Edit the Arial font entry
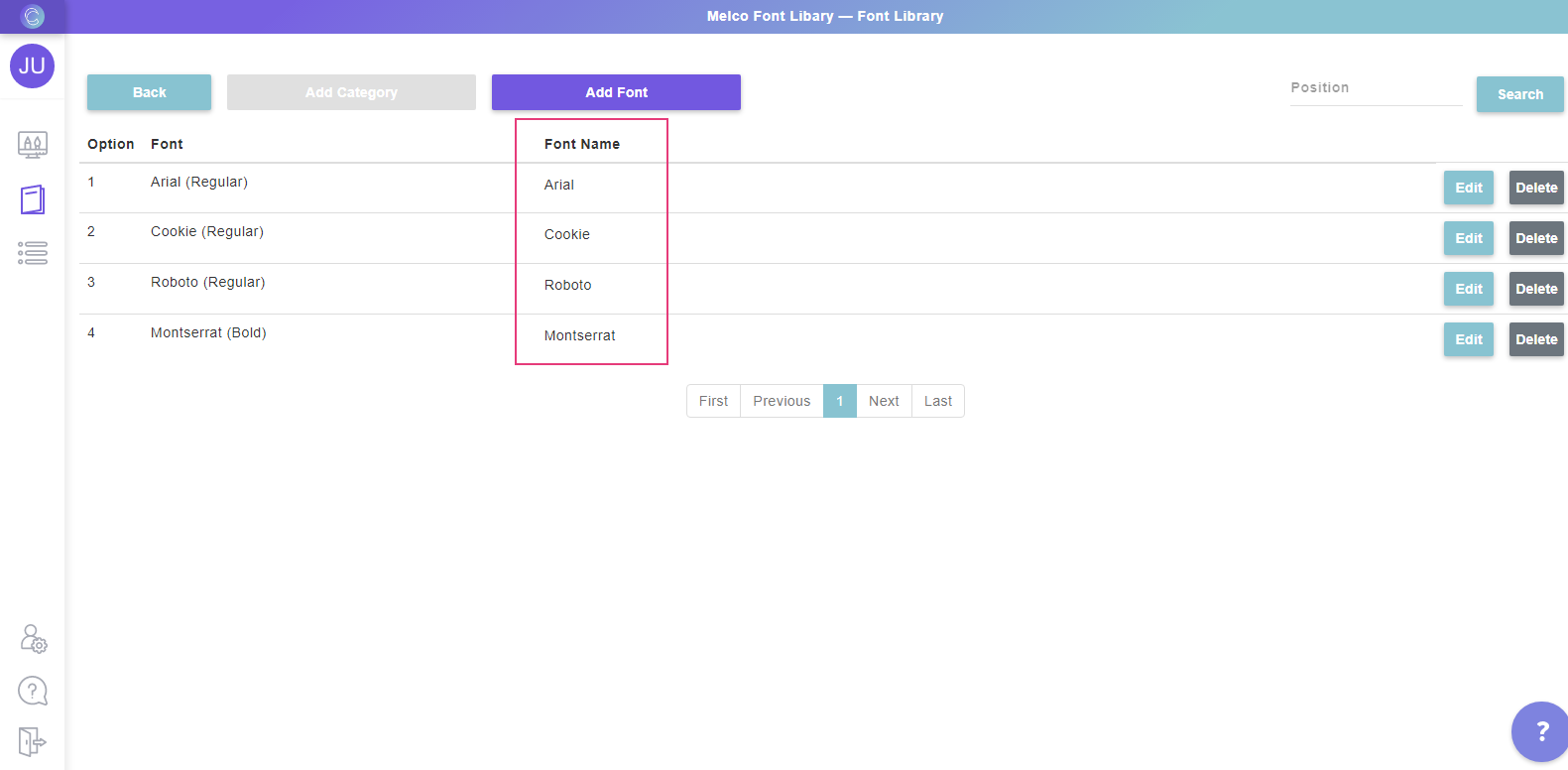This screenshot has width=1568, height=770. click(1468, 188)
